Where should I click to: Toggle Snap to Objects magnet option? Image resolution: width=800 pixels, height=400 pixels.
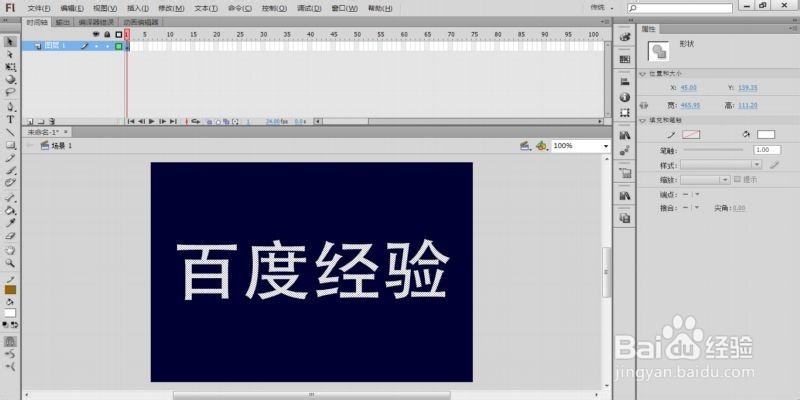tap(10, 341)
